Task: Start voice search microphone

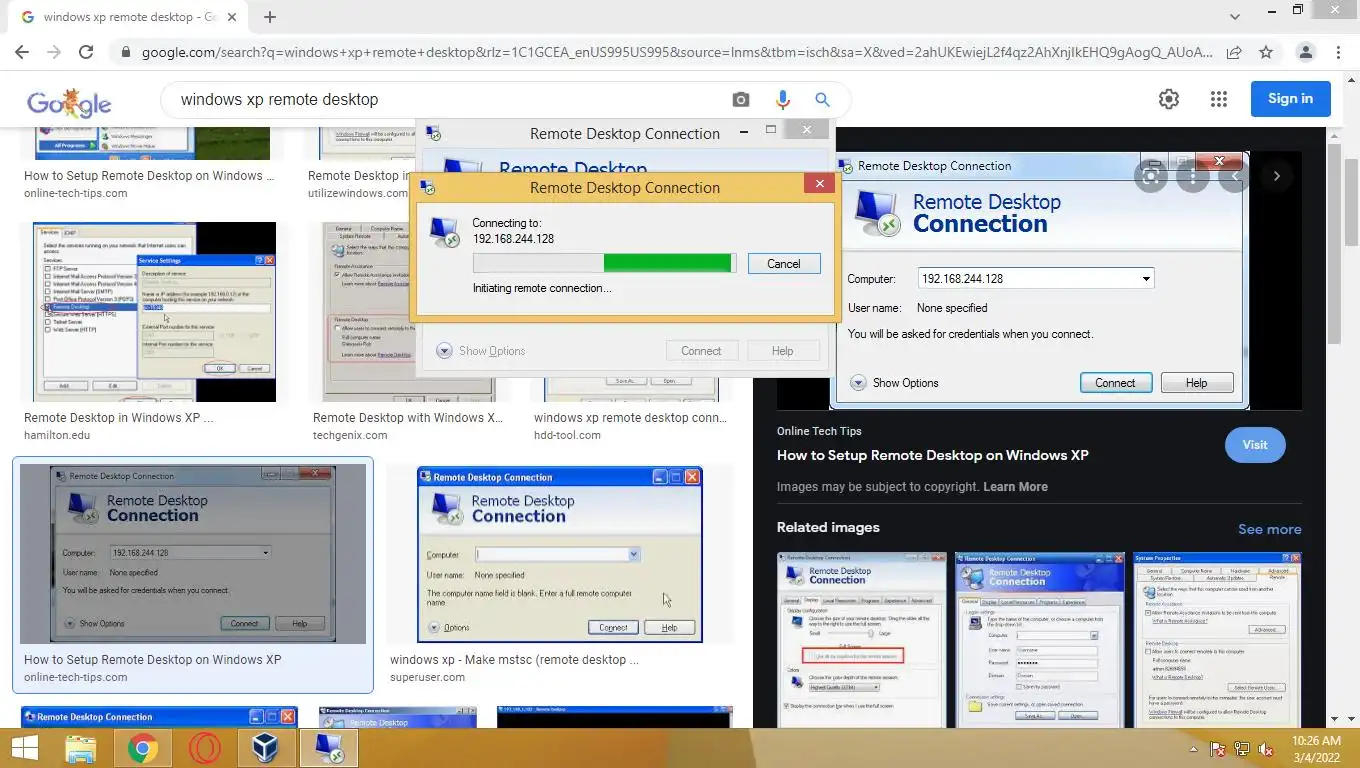Action: [x=782, y=99]
